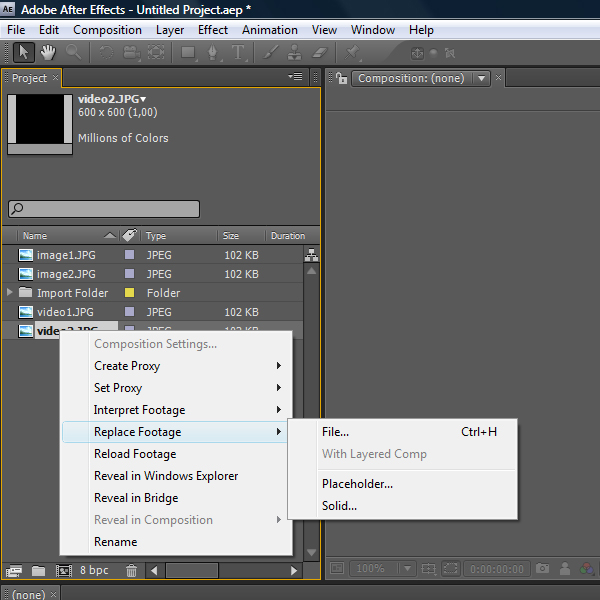Select the Selection arrow tool
The height and width of the screenshot is (600, 600).
(x=23, y=52)
